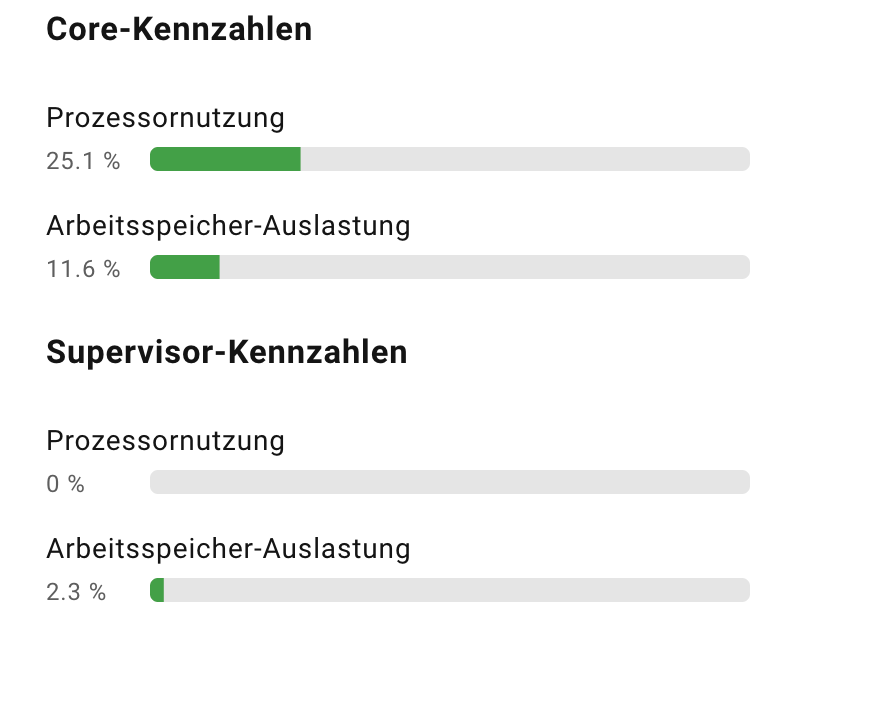Click the green fill of Core Arbeitsspeicher bar

(x=184, y=267)
